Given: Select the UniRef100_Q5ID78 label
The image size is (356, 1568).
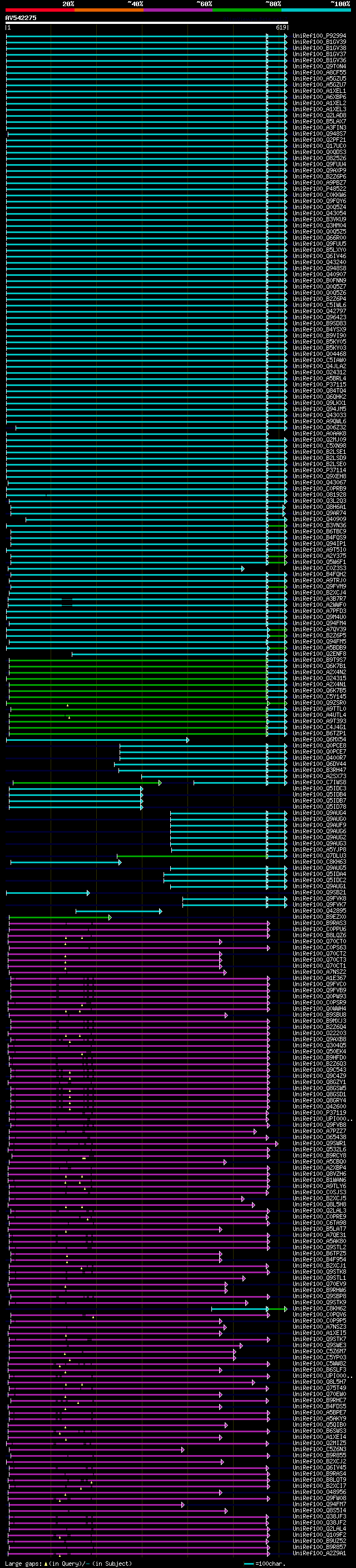Looking at the screenshot, I should (x=319, y=807).
